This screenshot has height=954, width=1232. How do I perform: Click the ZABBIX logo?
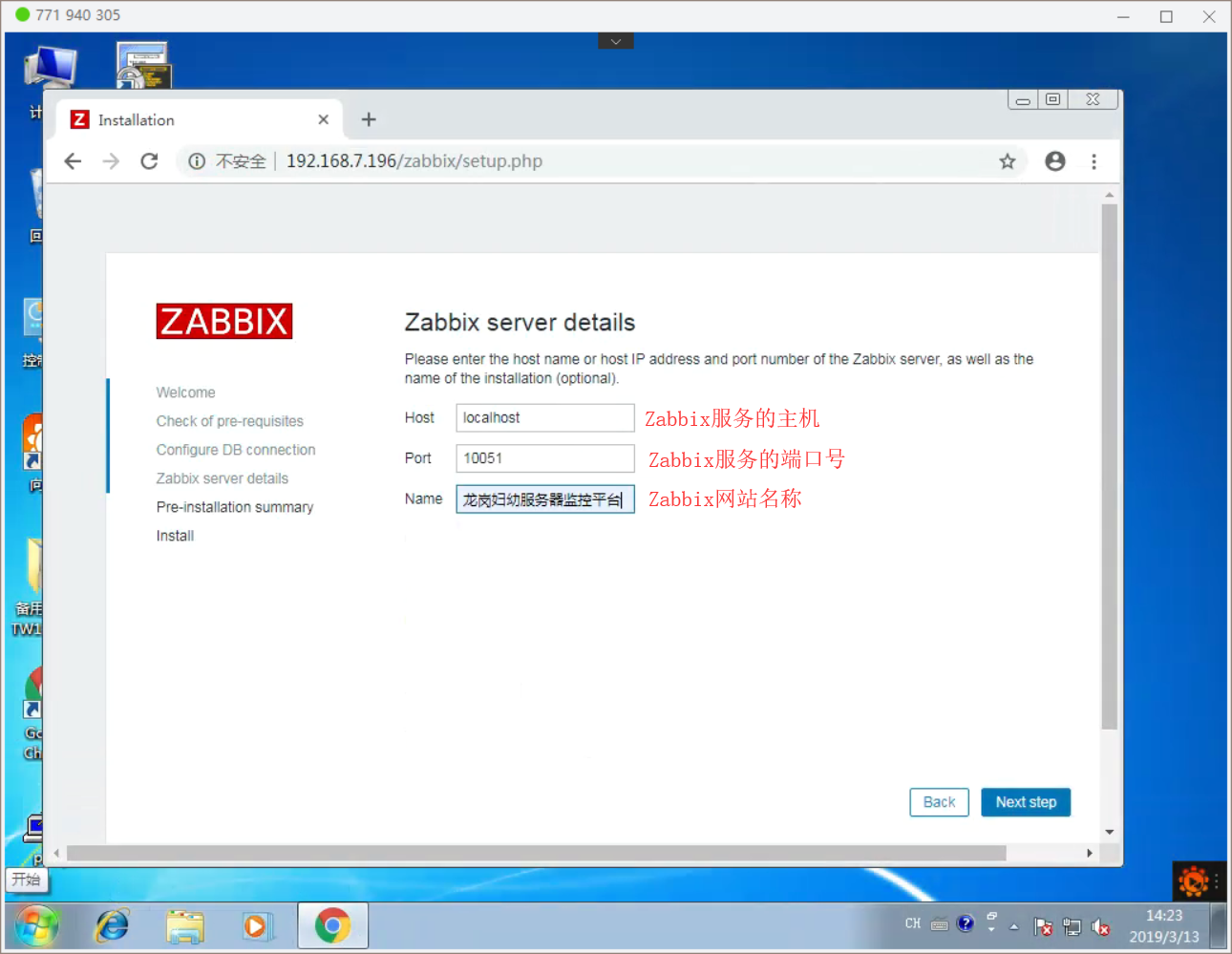pyautogui.click(x=224, y=322)
